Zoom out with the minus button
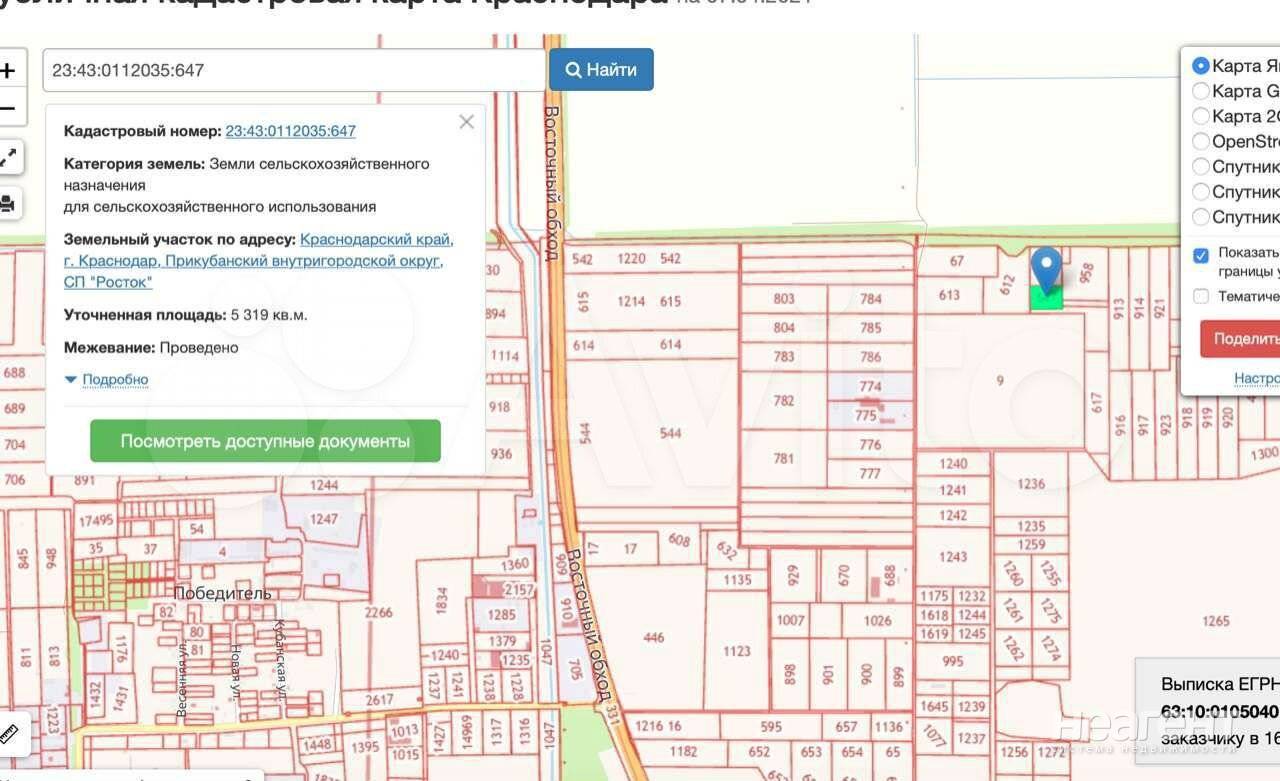 (x=8, y=108)
